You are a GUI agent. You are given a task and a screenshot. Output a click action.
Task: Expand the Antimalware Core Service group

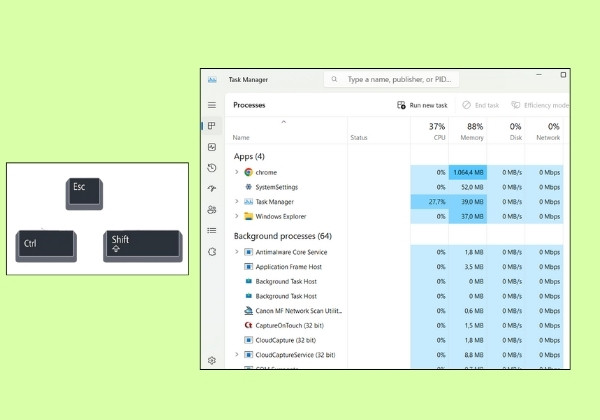(x=236, y=252)
